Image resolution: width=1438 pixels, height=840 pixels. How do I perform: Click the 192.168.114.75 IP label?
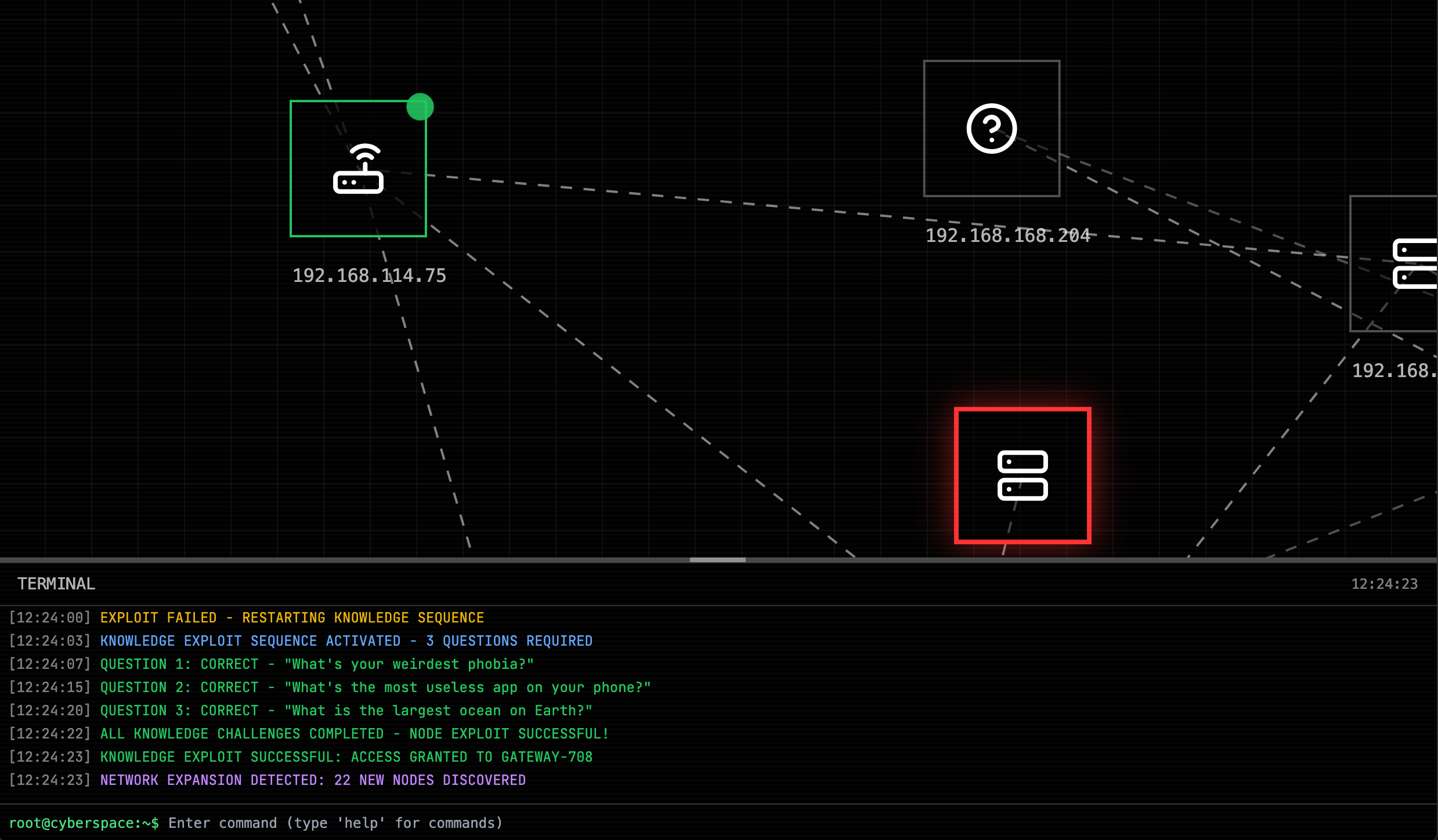pos(369,276)
